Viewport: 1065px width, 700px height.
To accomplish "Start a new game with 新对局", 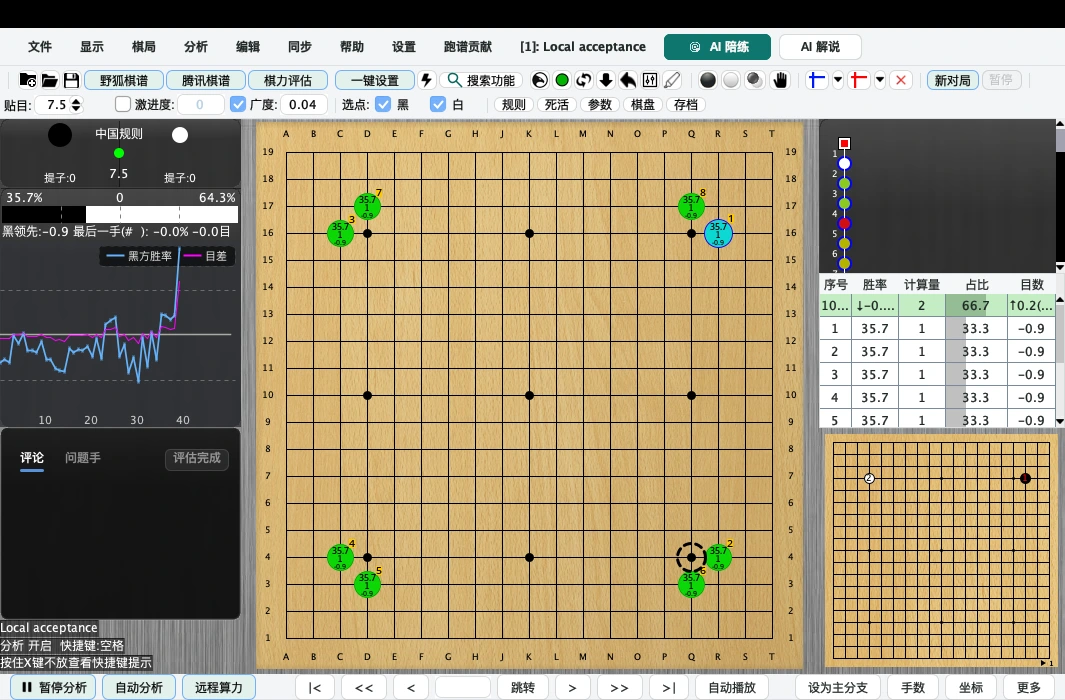I will 952,80.
